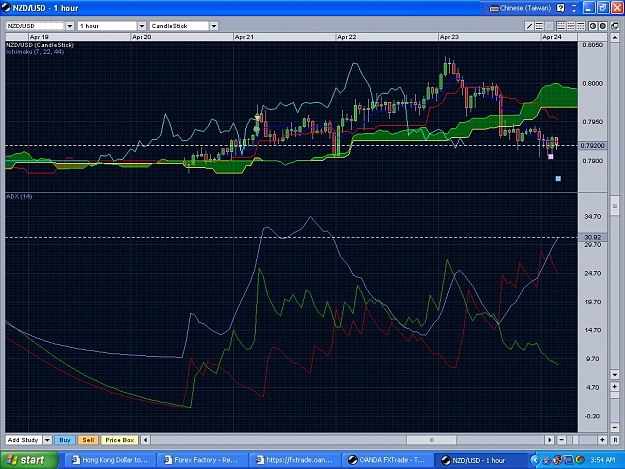625x469 pixels.
Task: Click the first grid layout icon in toolbar
Action: click(x=561, y=26)
